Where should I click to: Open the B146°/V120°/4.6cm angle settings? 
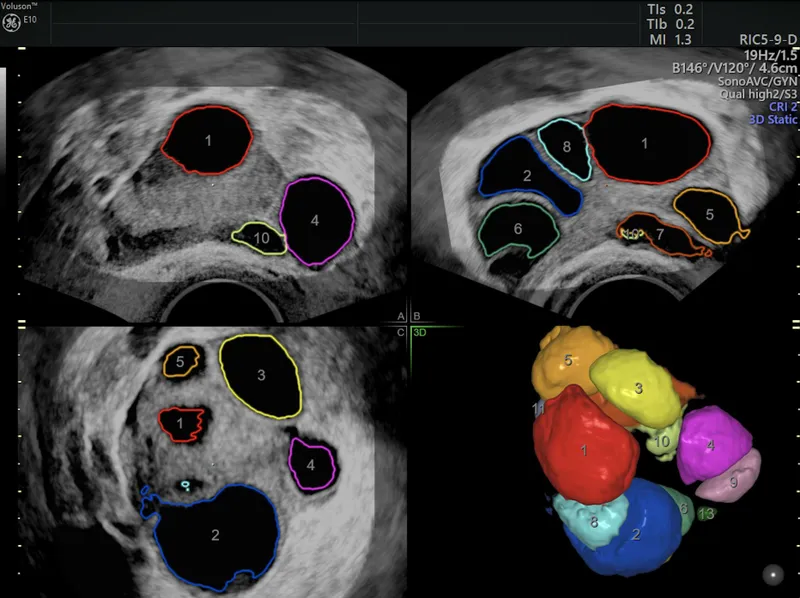[734, 67]
